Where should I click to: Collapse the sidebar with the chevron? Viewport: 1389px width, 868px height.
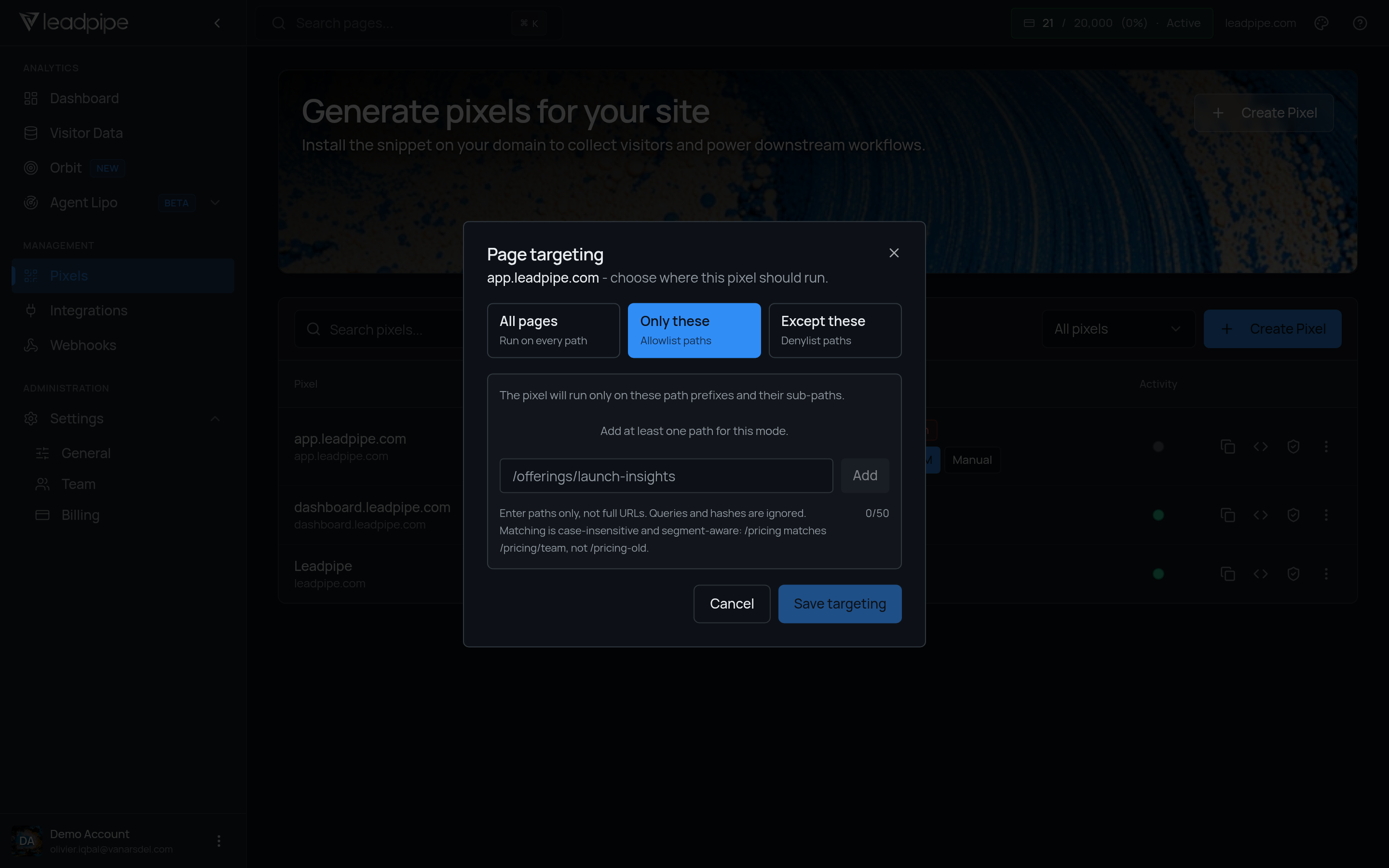tap(217, 23)
